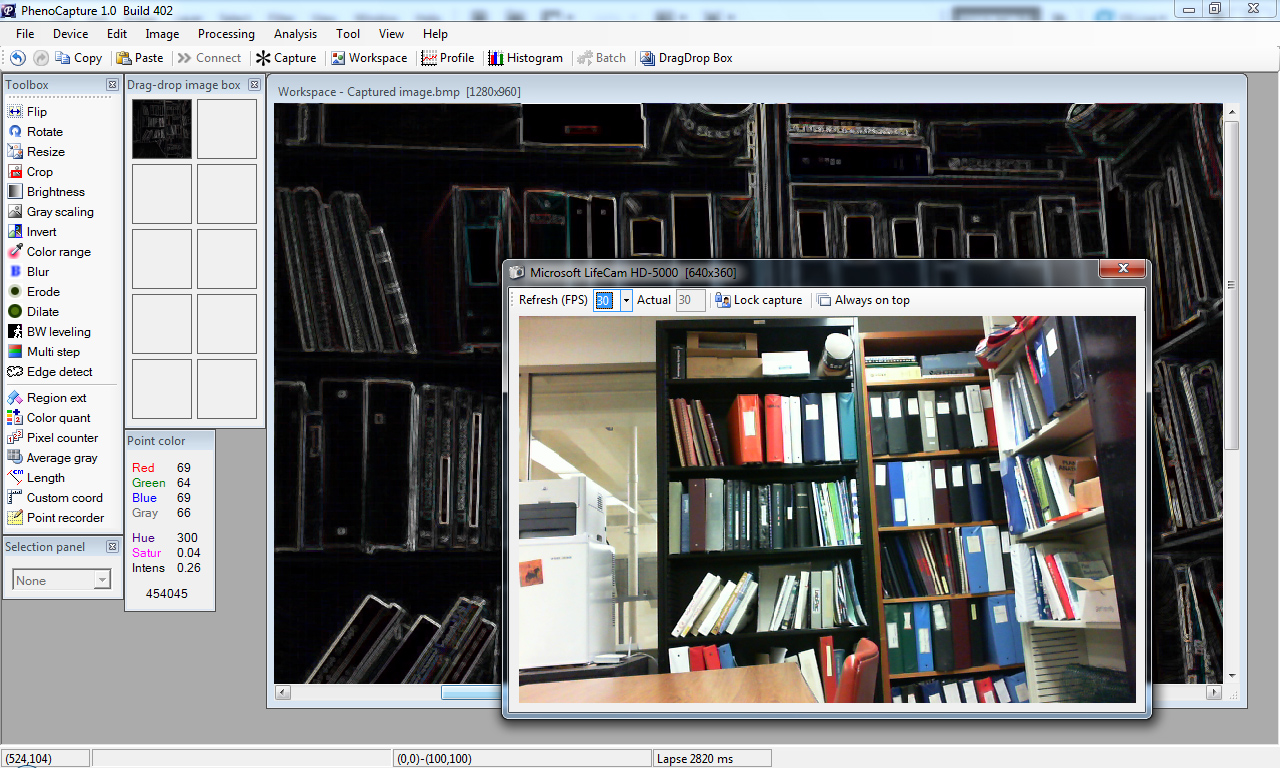This screenshot has width=1280, height=768.
Task: Click the Workspace toolbar button
Action: point(369,58)
